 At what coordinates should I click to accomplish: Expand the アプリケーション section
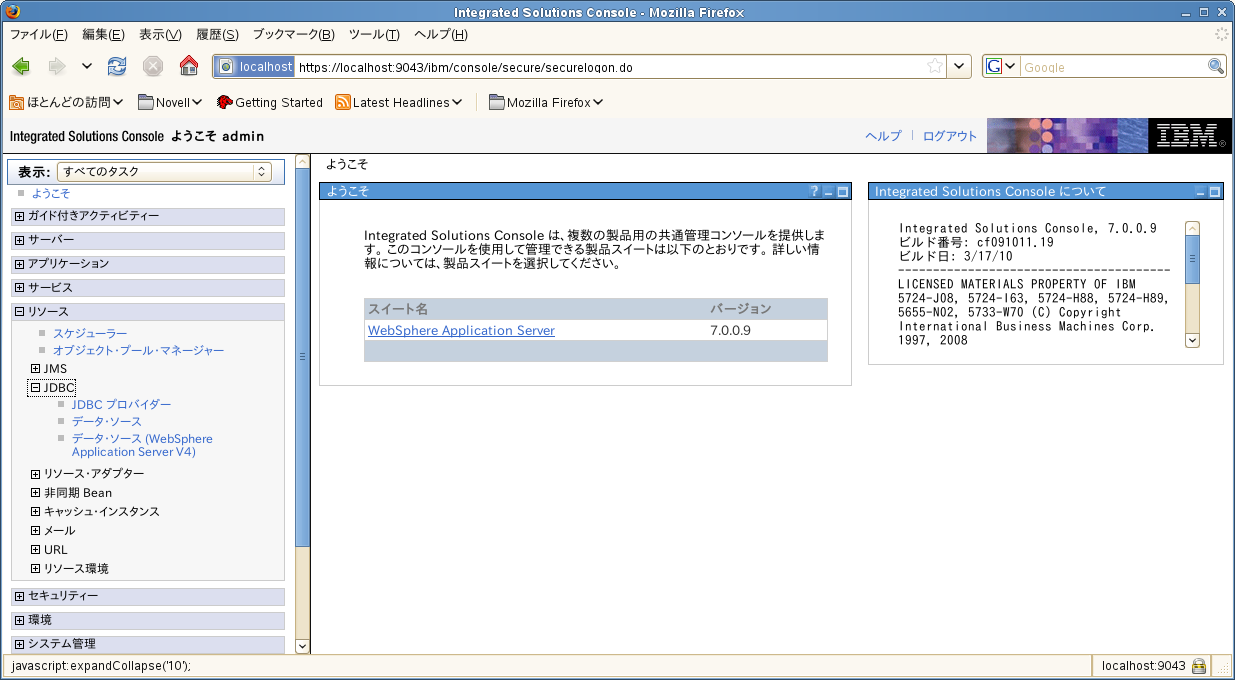tap(20, 264)
